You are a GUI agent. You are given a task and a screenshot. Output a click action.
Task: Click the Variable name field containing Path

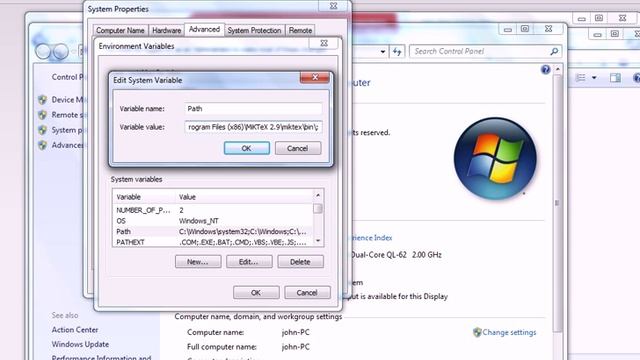click(253, 109)
